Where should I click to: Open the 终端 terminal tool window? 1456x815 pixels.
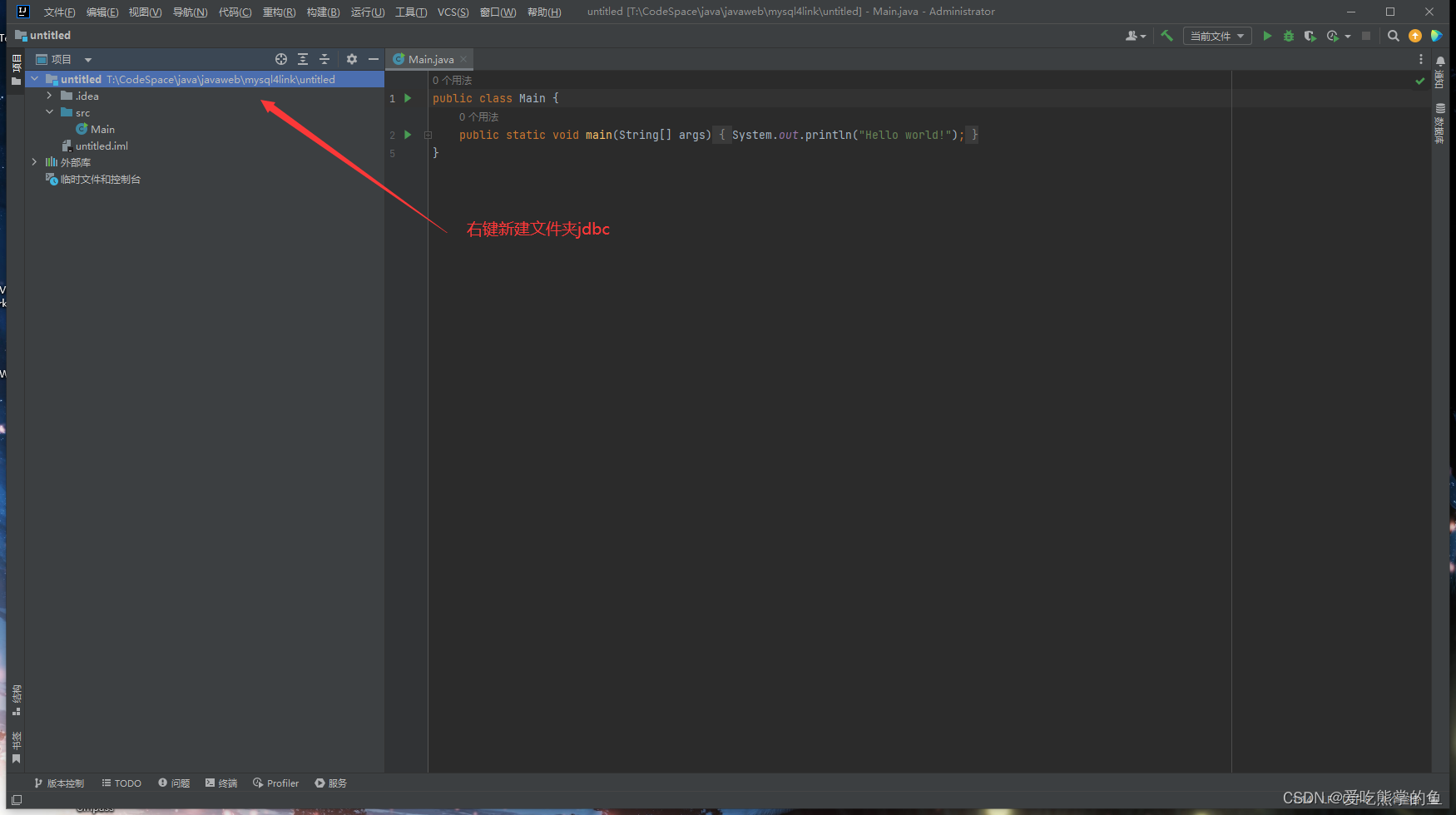(x=221, y=783)
